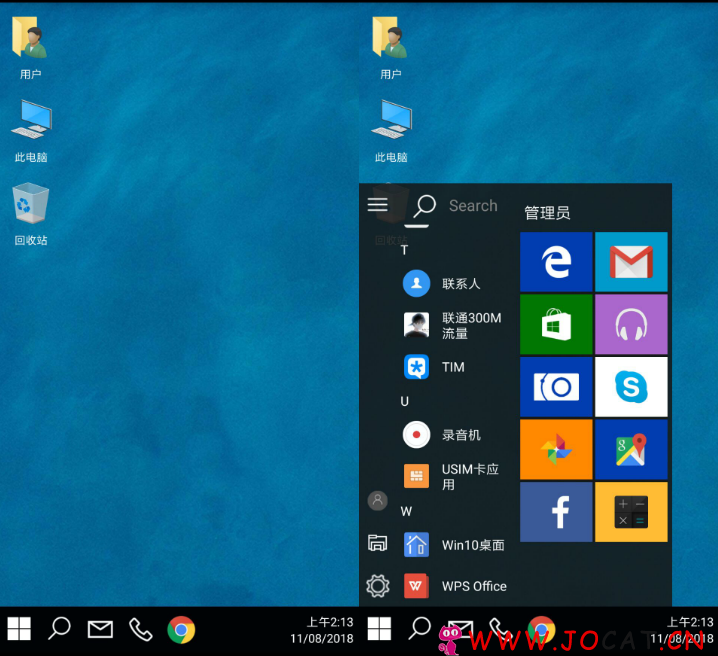
Task: Open the calculator tile
Action: tap(631, 512)
